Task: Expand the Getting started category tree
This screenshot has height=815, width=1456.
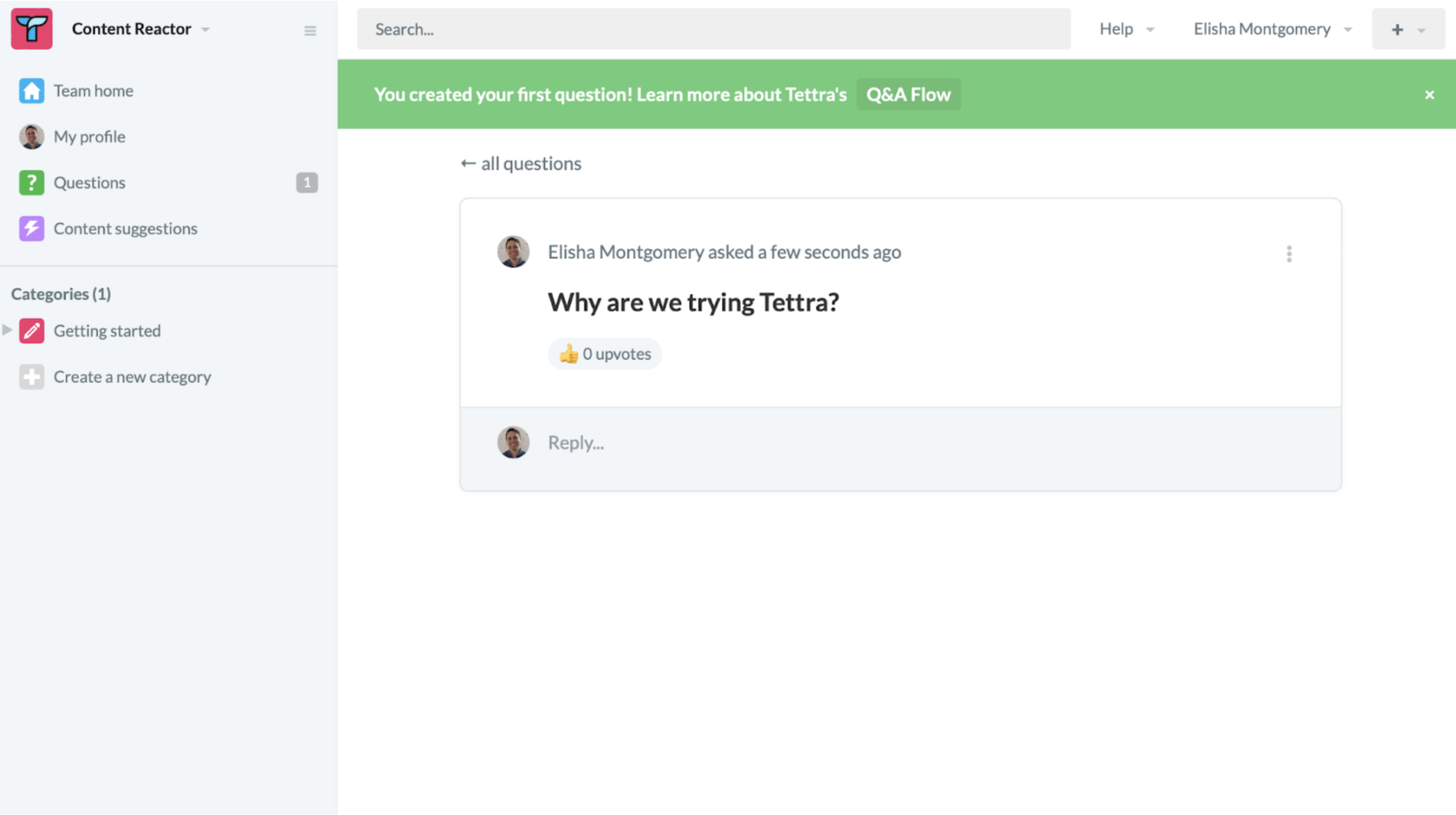Action: click(7, 330)
